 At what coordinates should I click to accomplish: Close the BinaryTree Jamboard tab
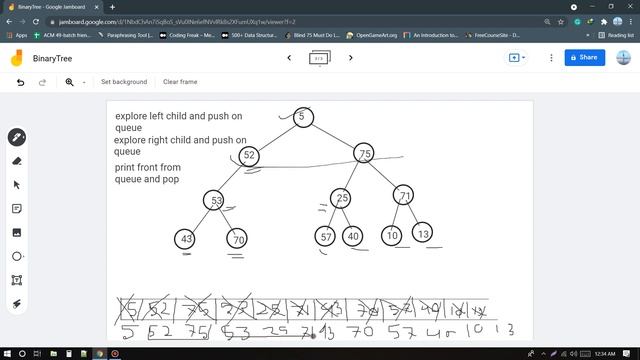pyautogui.click(x=97, y=7)
